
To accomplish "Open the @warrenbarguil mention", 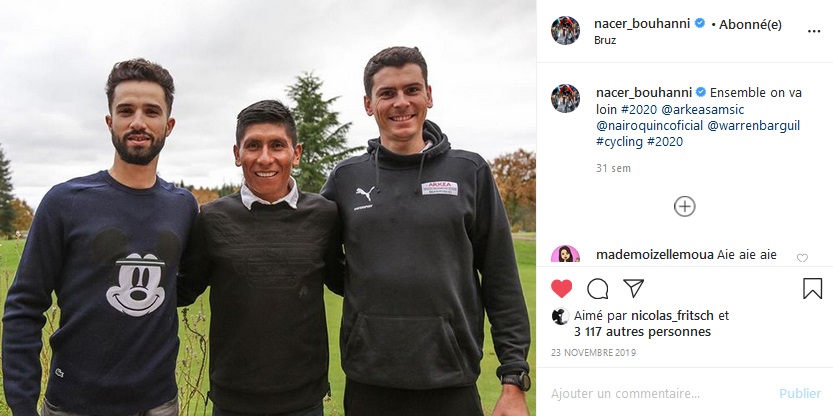I will (753, 126).
